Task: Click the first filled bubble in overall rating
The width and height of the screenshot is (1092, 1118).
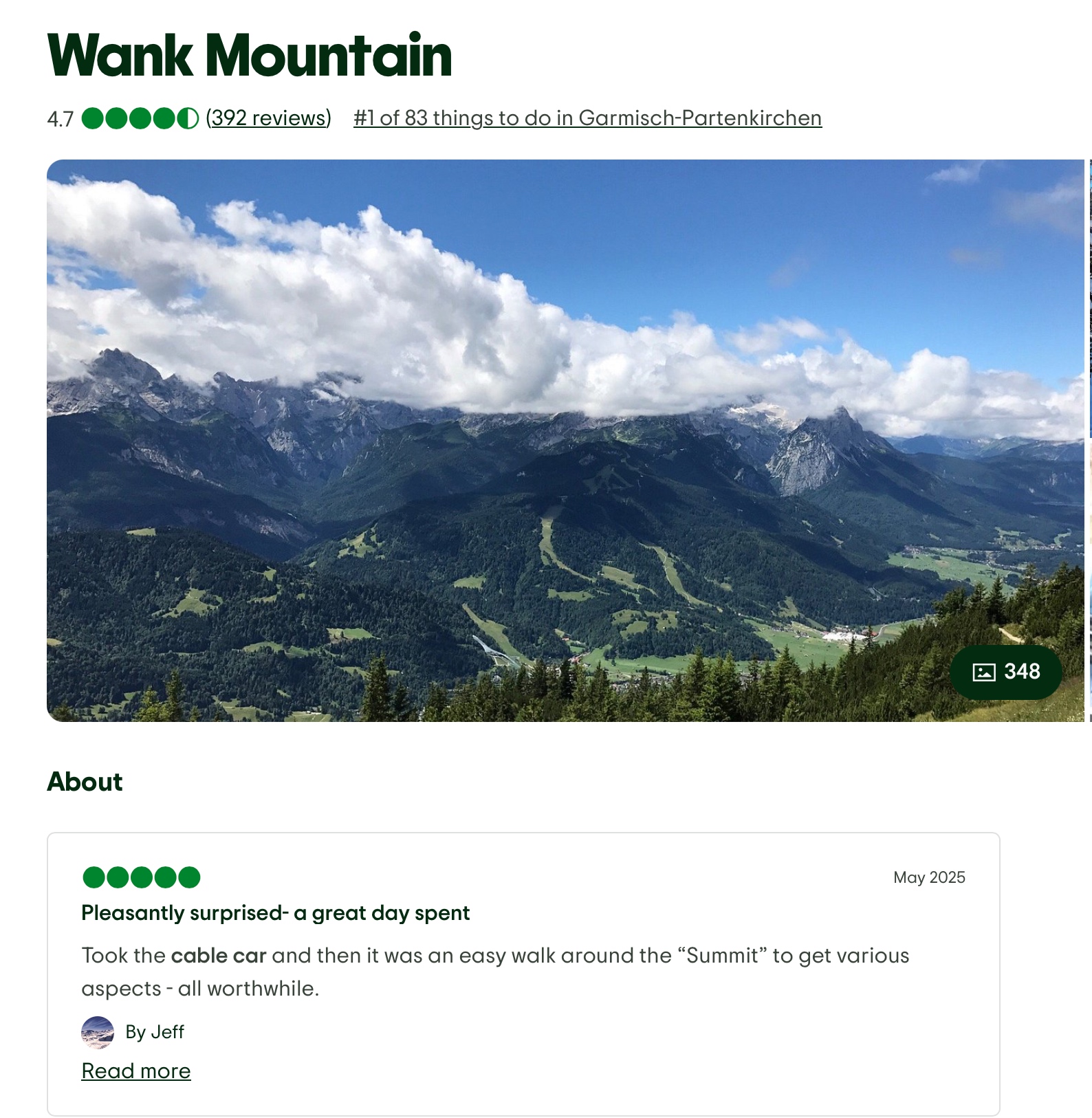Action: [93, 118]
